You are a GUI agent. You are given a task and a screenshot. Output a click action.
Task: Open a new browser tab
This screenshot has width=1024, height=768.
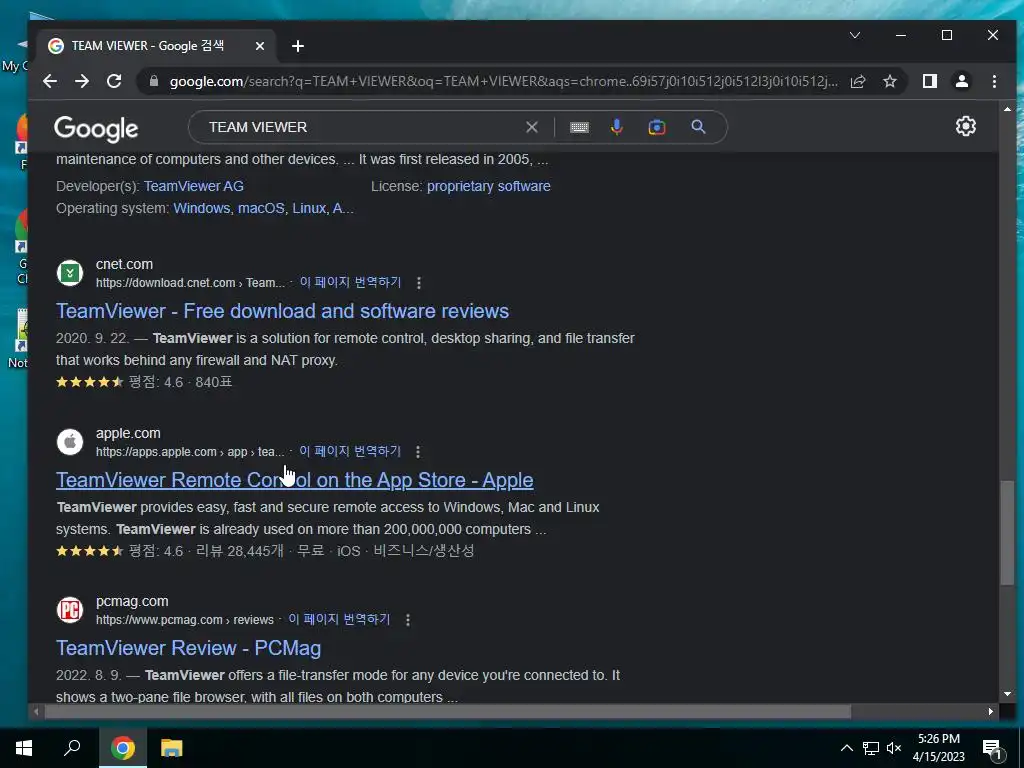(x=298, y=46)
